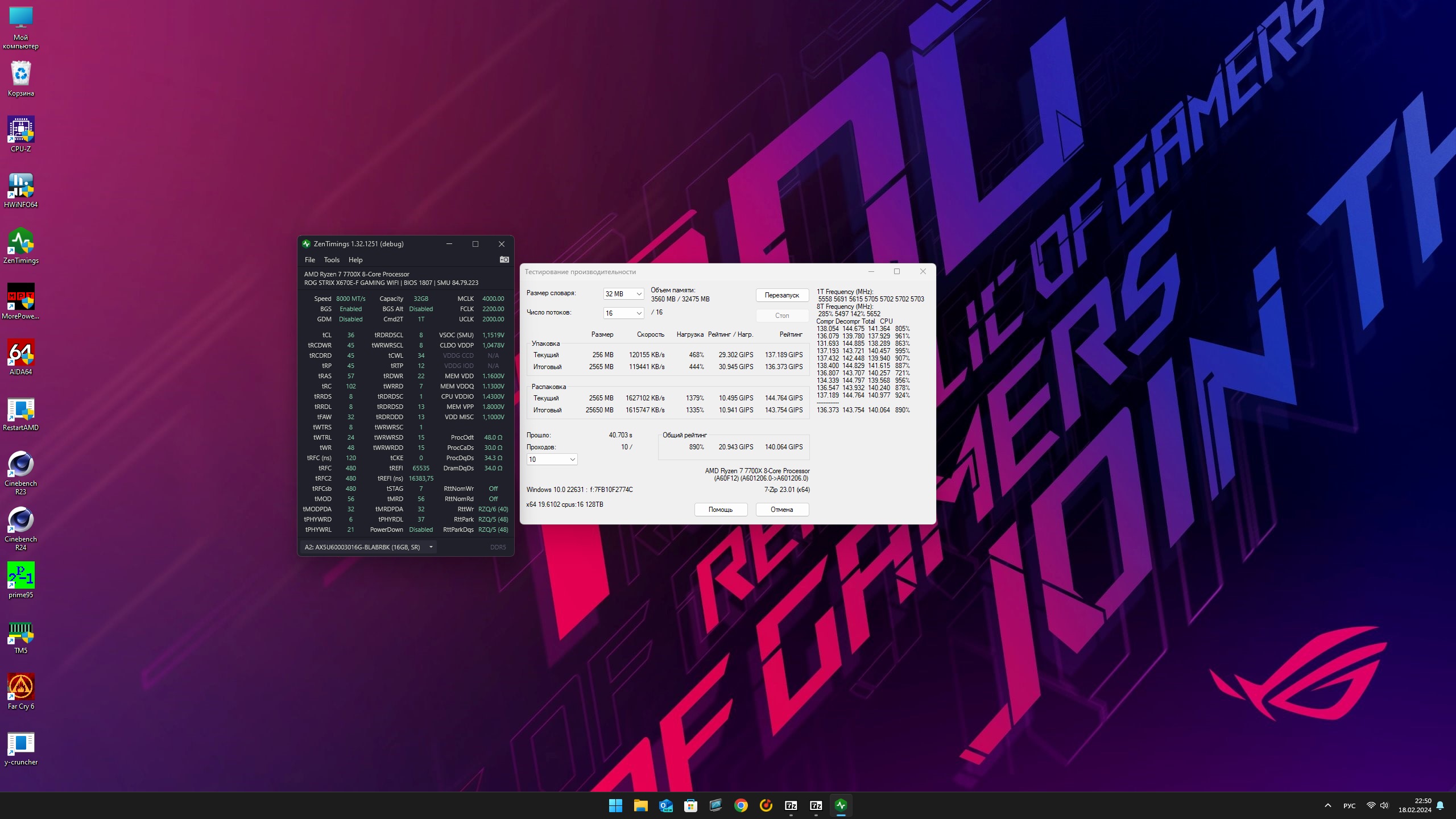The width and height of the screenshot is (1456, 819).
Task: Open the HWiNFO64 desktop icon
Action: click(21, 186)
